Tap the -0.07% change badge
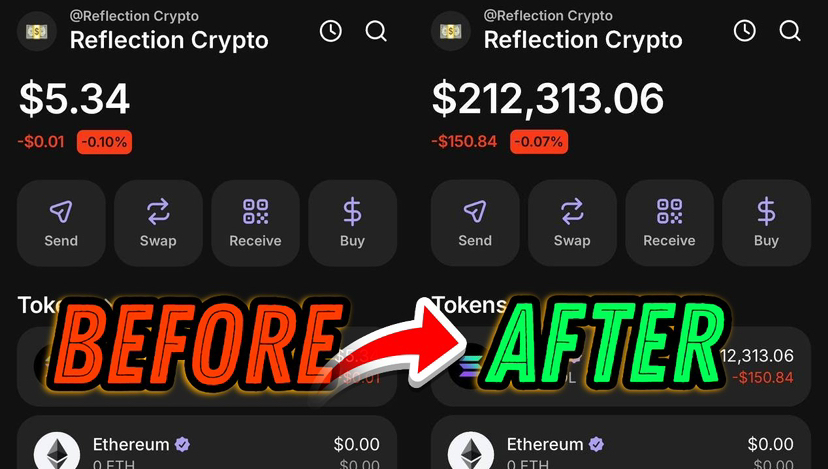Screen dimensions: 828x469 539,142
